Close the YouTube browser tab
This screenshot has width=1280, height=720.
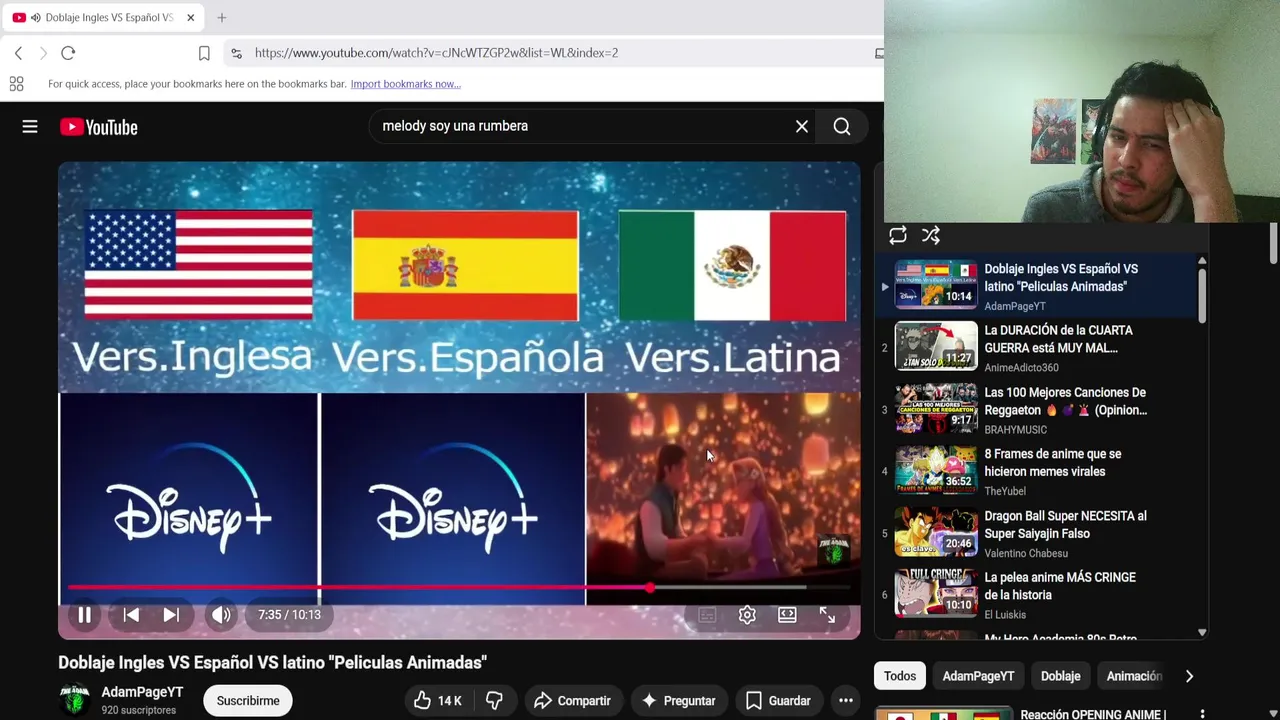(190, 17)
